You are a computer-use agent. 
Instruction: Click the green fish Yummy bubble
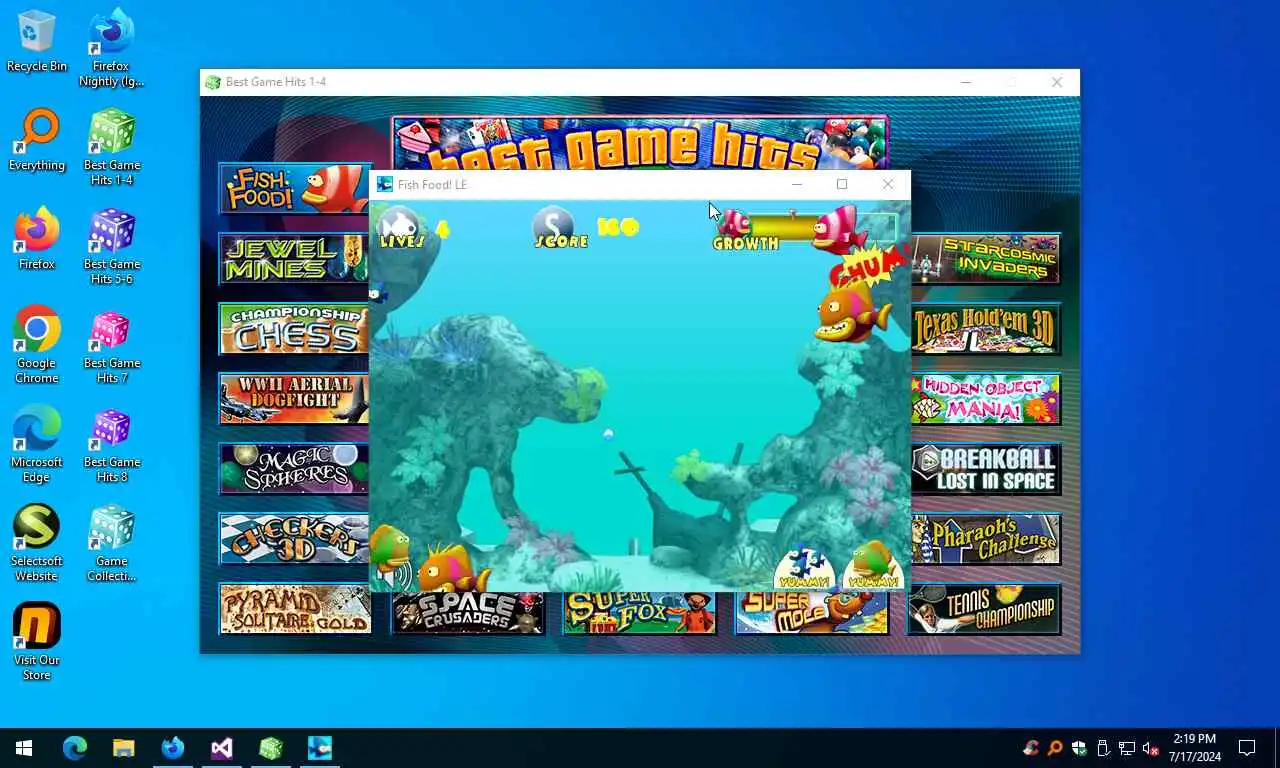pyautogui.click(x=872, y=567)
